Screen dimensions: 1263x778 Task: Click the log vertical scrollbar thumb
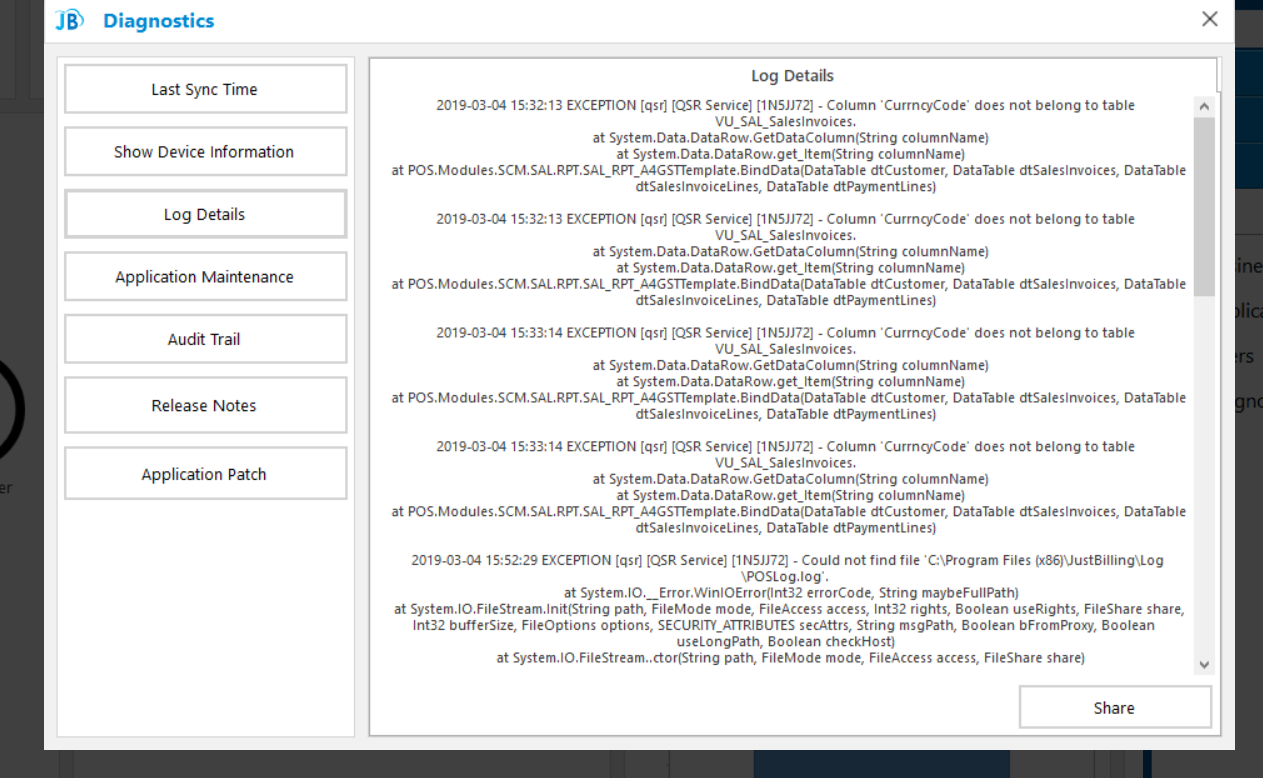click(1204, 206)
